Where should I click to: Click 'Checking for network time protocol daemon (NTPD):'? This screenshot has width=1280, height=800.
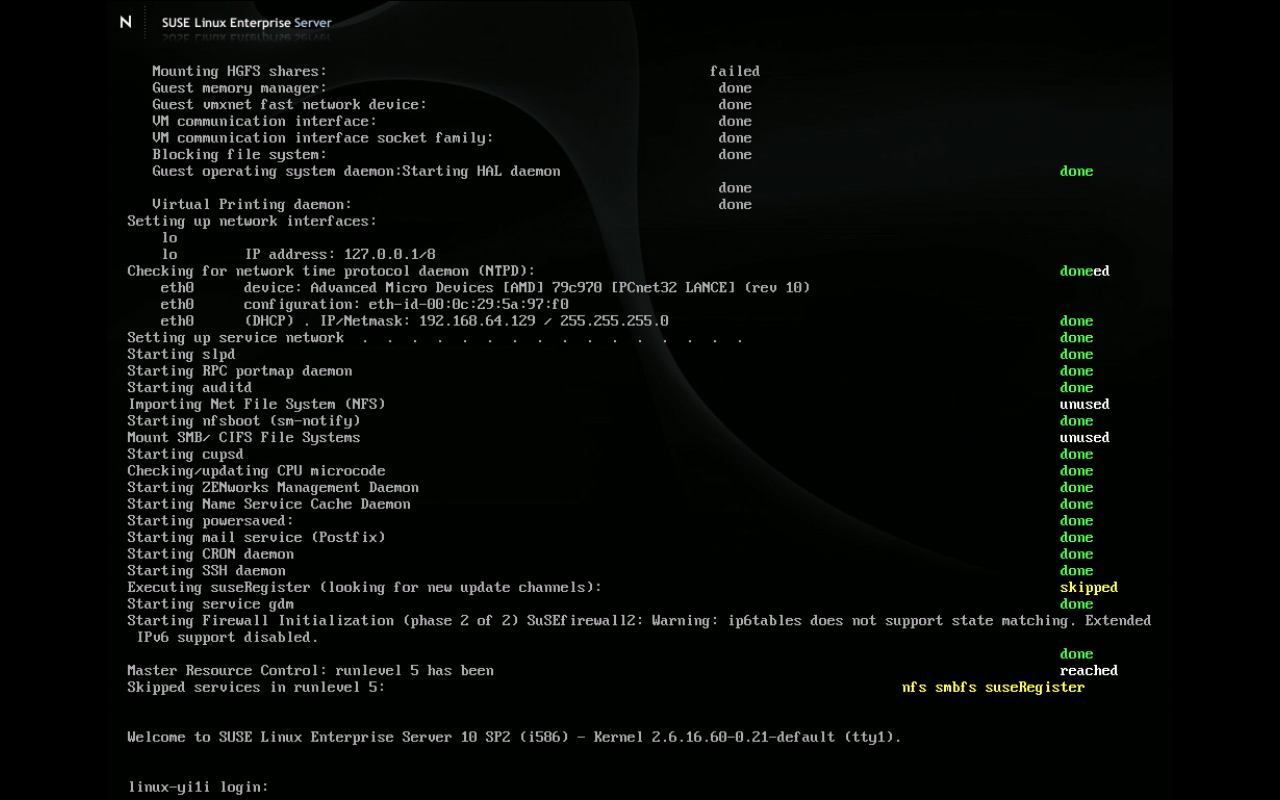(x=331, y=271)
